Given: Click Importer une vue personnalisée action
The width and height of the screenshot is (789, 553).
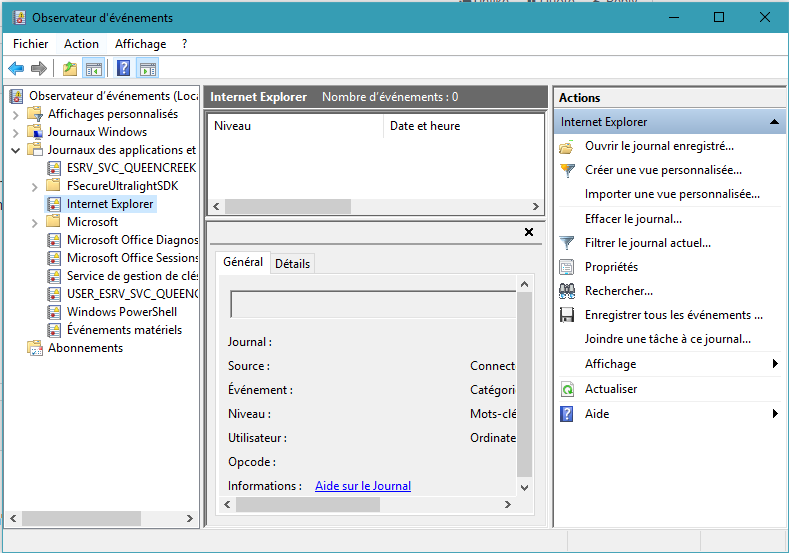Looking at the screenshot, I should [672, 194].
